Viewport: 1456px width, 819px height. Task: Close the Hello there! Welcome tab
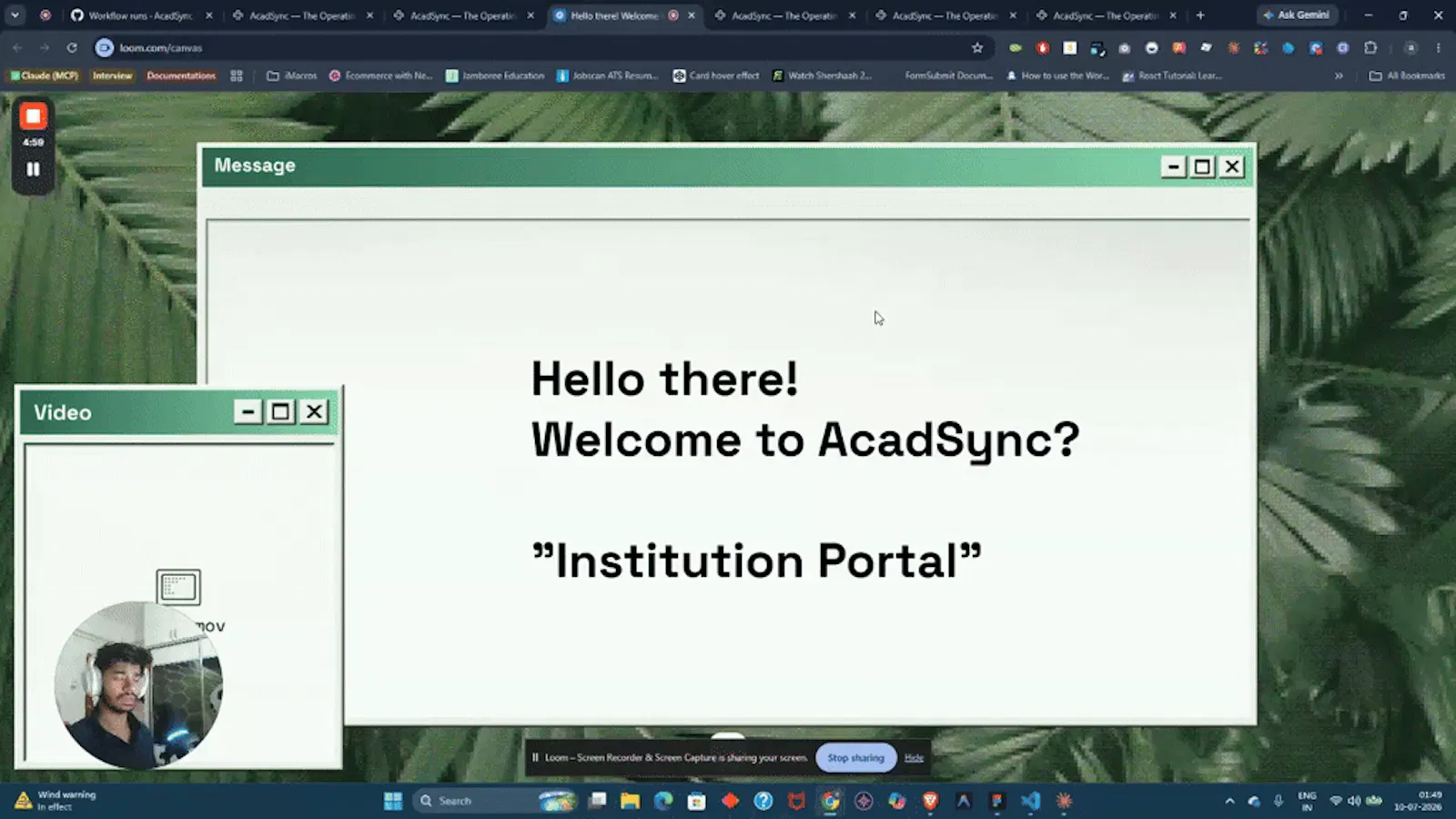pos(692,15)
